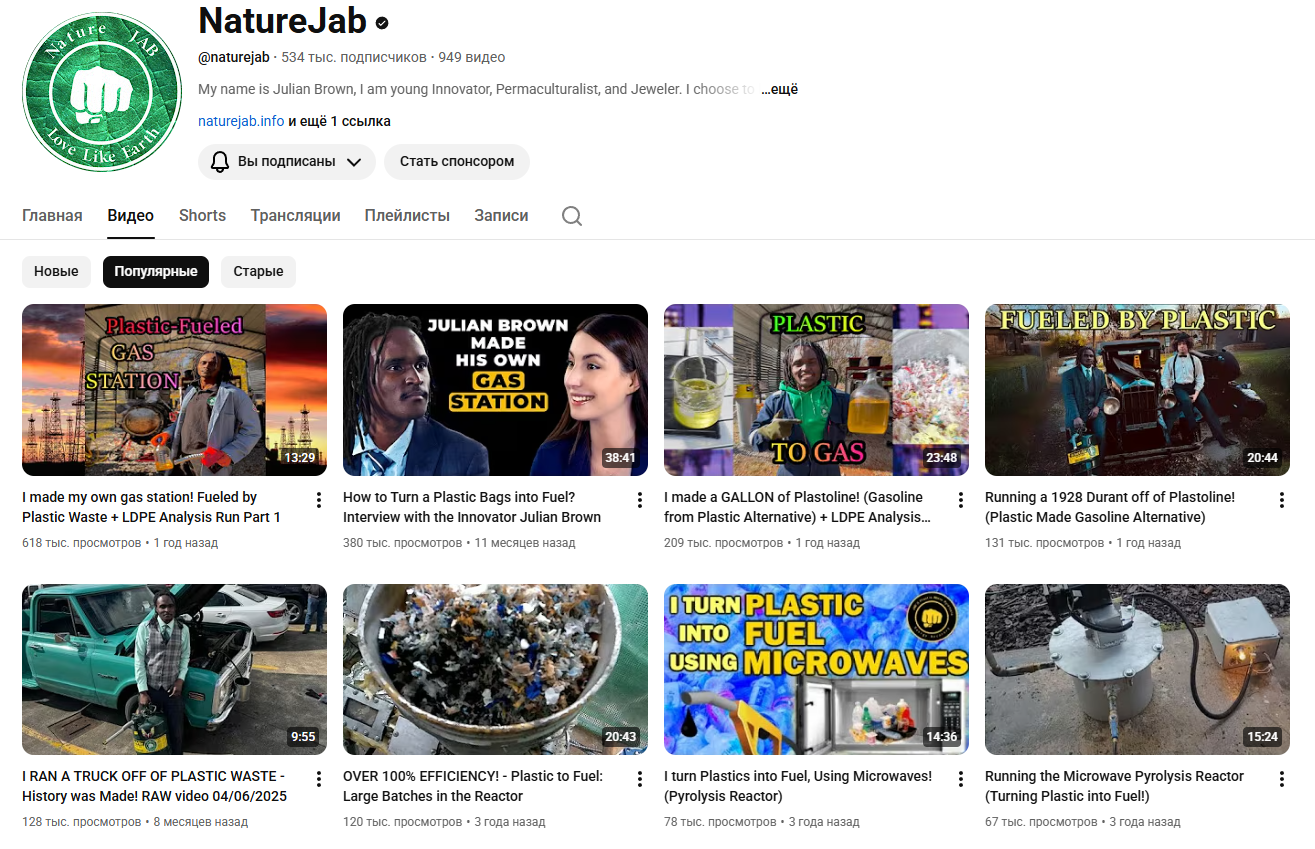Sort videos by Старые
Screen dimensions: 1315x849
point(258,271)
